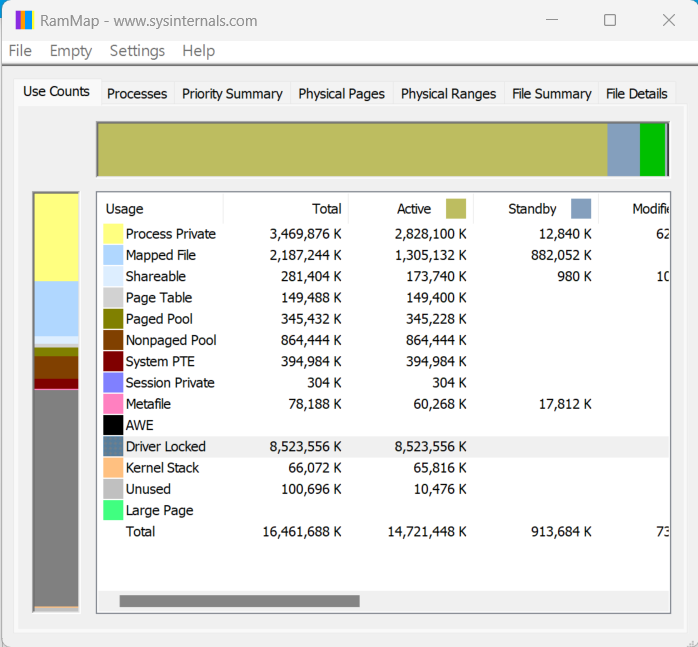
Task: Click the green Large Page swatch
Action: click(113, 510)
